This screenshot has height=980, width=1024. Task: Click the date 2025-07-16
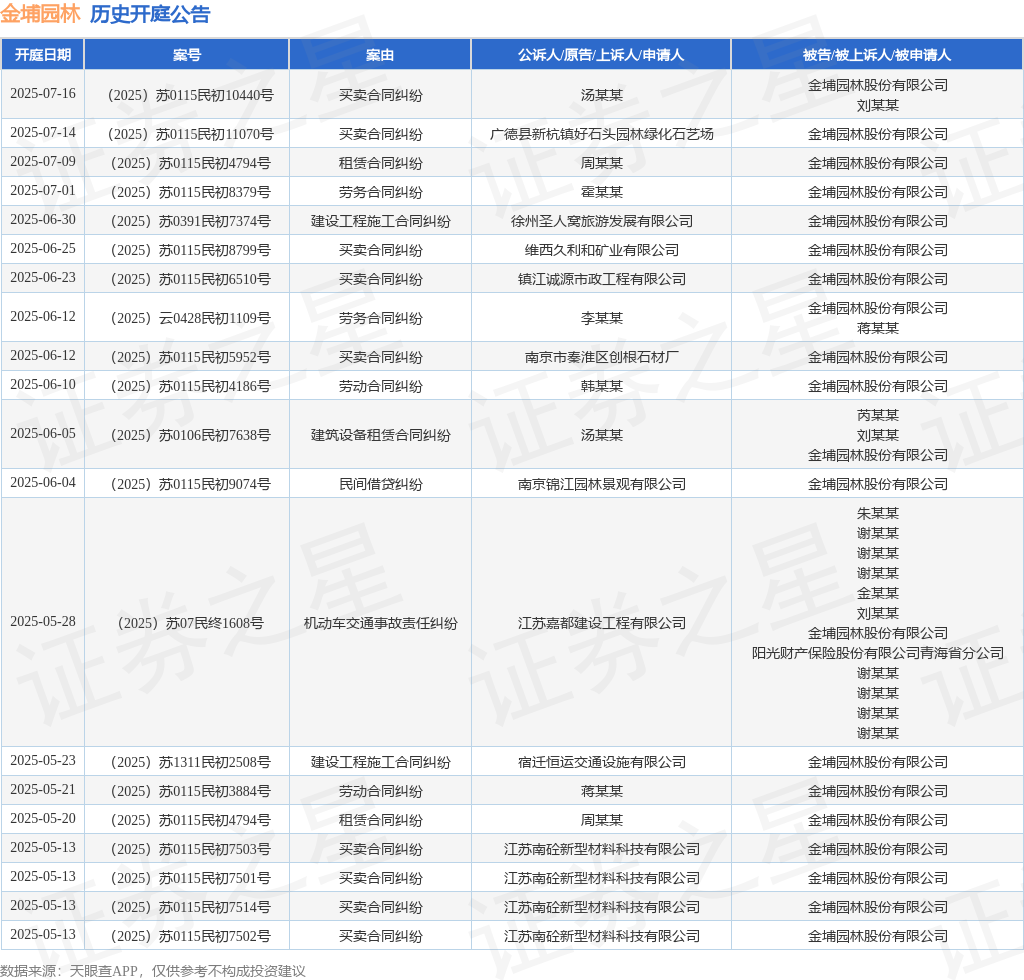coord(43,93)
